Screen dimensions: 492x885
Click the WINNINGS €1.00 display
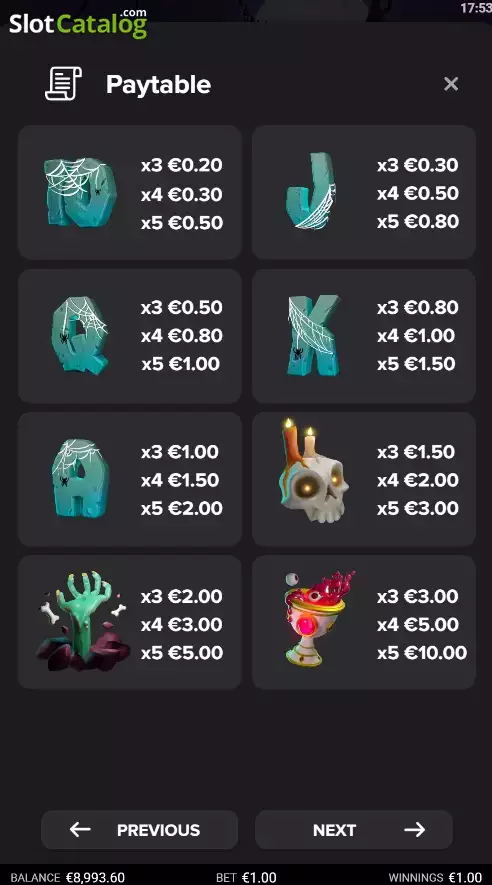point(435,878)
